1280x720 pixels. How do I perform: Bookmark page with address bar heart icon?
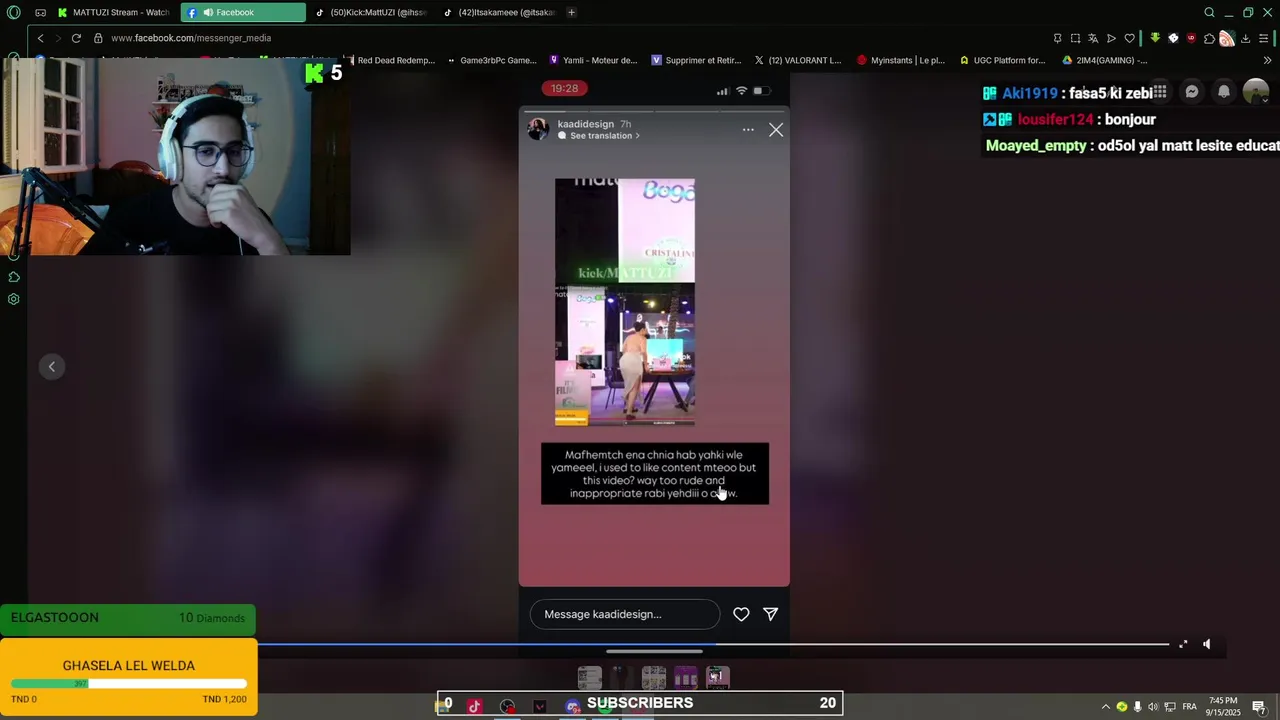point(1129,38)
